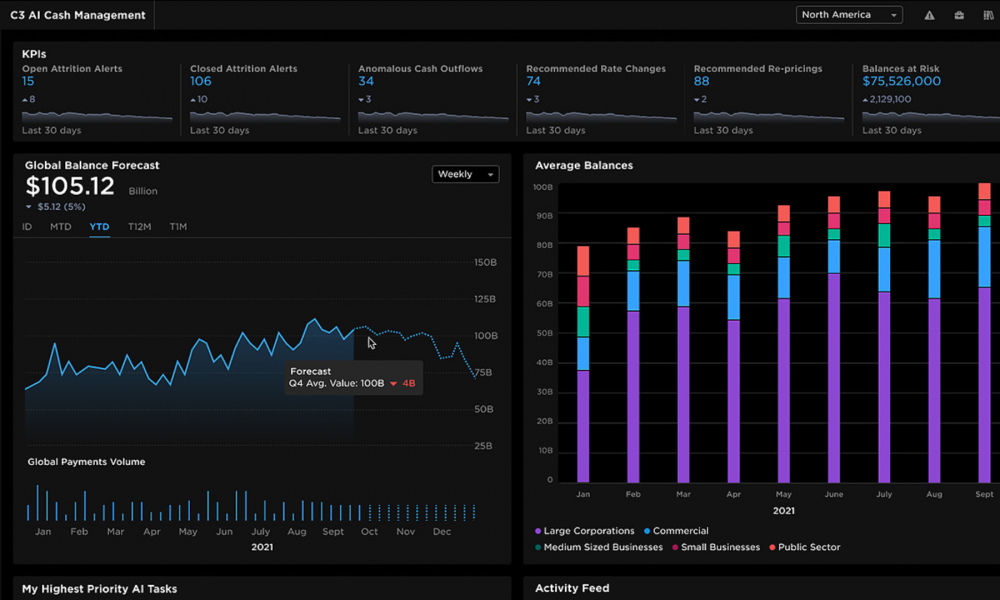Expand the Weekly interval dropdown
This screenshot has height=600, width=1000.
tap(466, 174)
